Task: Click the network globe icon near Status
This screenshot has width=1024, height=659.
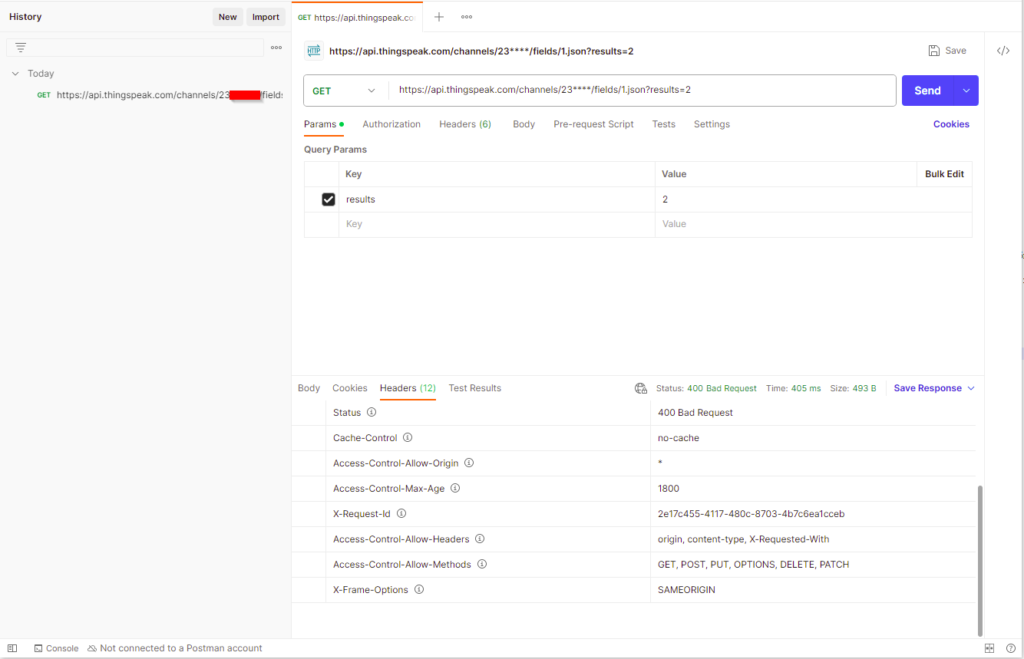Action: [641, 388]
